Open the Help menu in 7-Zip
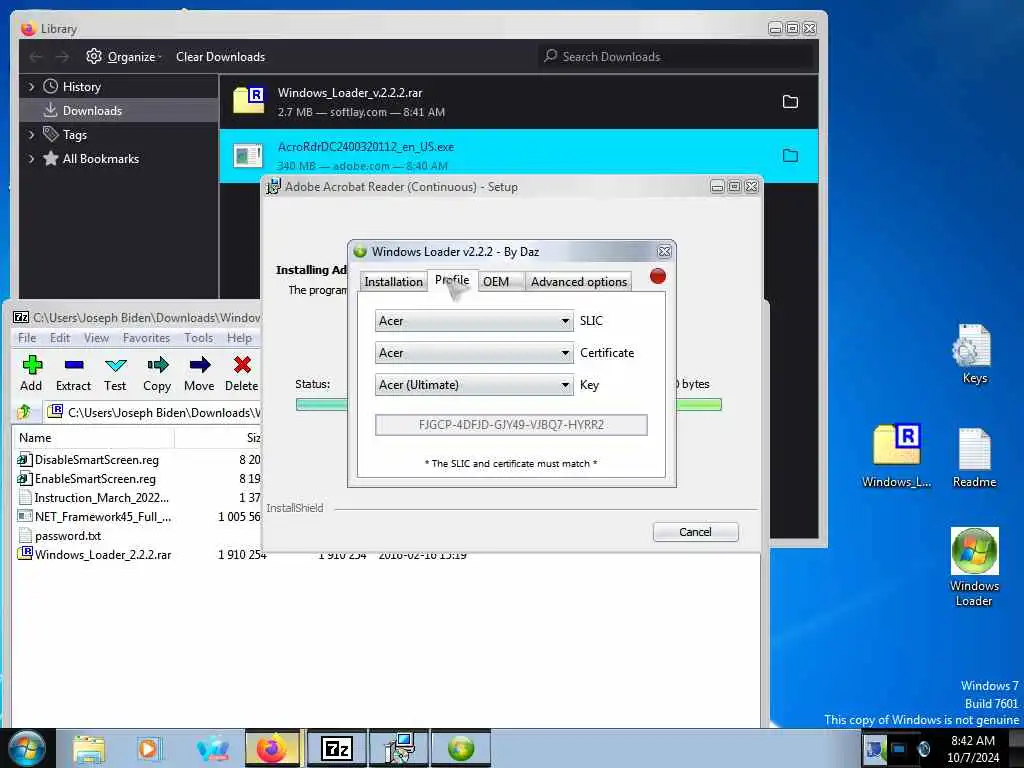This screenshot has height=768, width=1024. click(x=239, y=338)
